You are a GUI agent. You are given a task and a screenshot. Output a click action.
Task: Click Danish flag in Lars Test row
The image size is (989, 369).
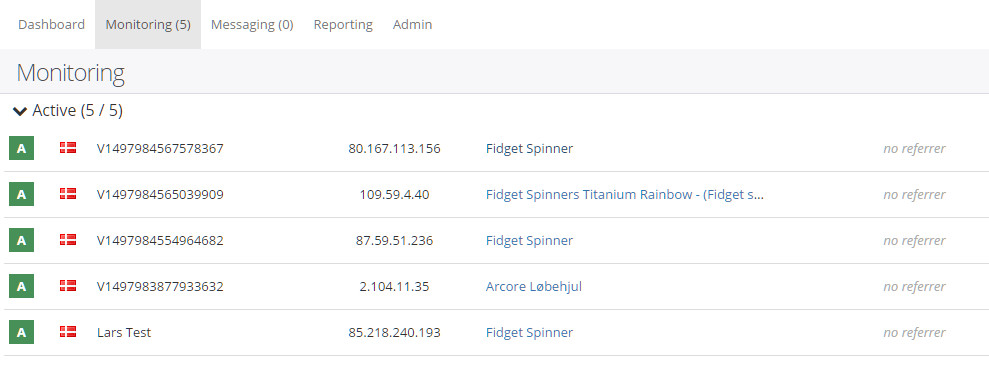[68, 332]
